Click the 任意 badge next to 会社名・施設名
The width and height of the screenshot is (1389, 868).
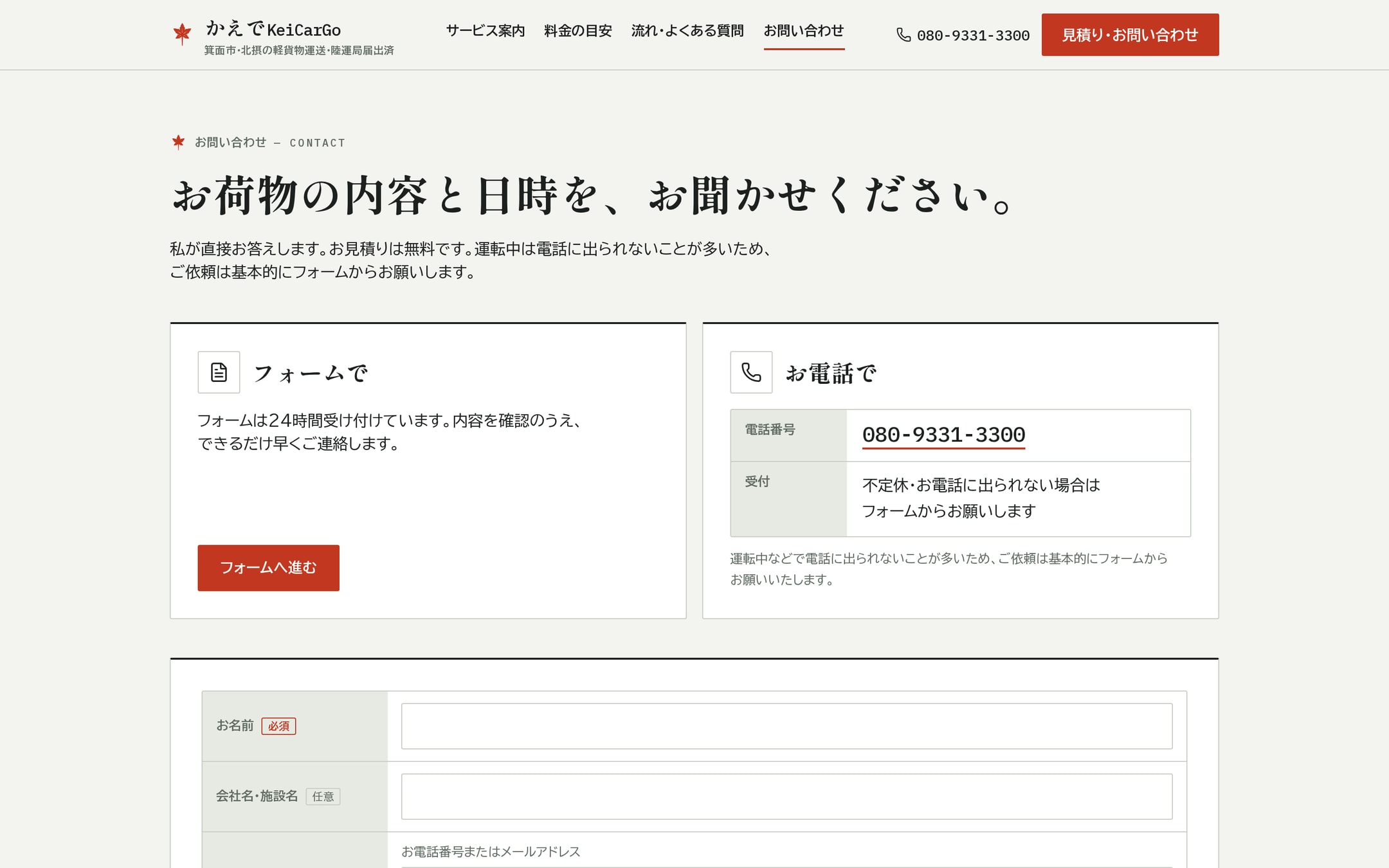point(323,797)
